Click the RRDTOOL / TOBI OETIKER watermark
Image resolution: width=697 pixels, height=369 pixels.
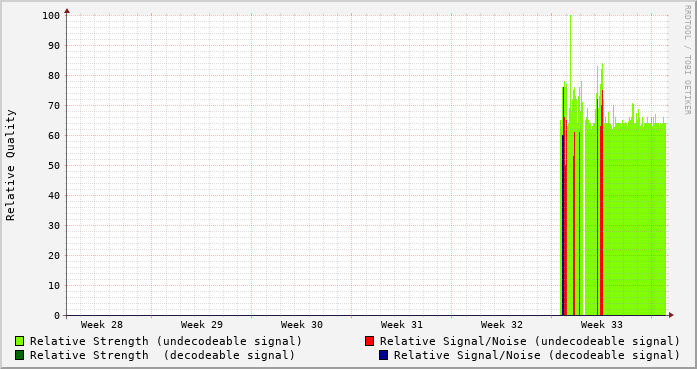pos(687,60)
